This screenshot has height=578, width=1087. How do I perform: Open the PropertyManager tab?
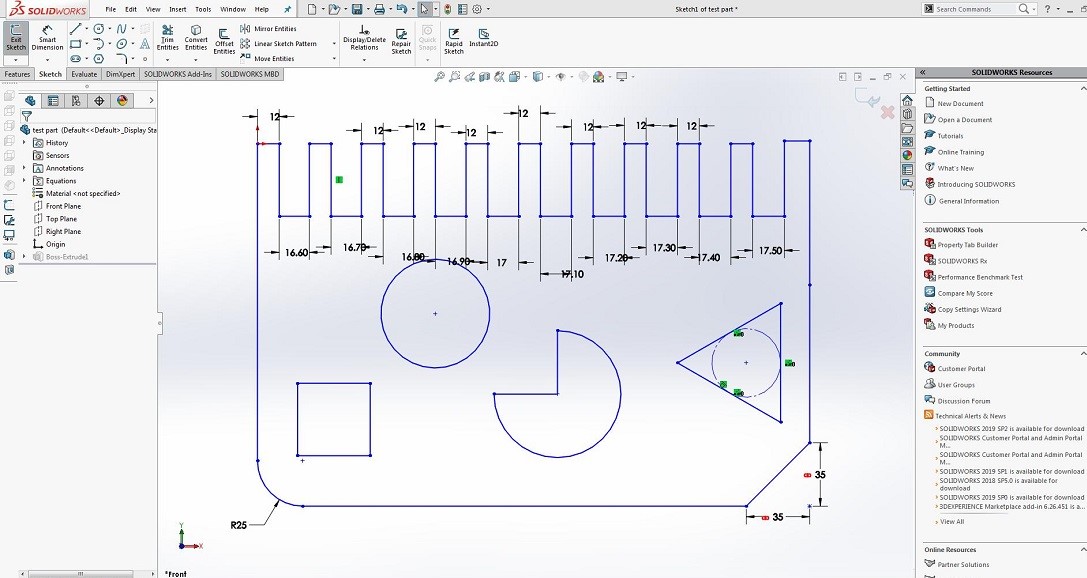[53, 101]
